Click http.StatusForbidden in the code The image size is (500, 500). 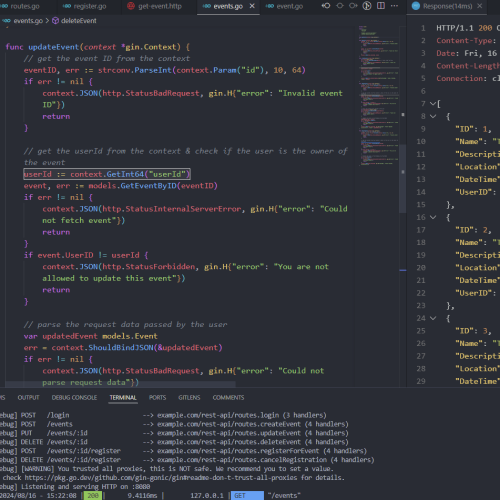149,267
